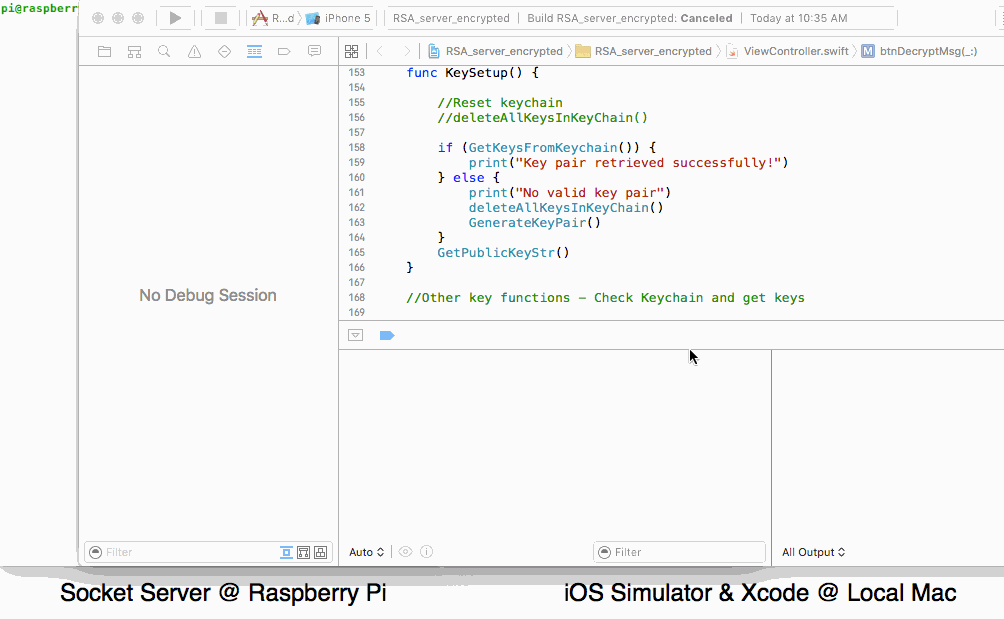Run the RSA_server_encrypted scheme
Viewport: 1004px width, 619px height.
click(x=175, y=17)
